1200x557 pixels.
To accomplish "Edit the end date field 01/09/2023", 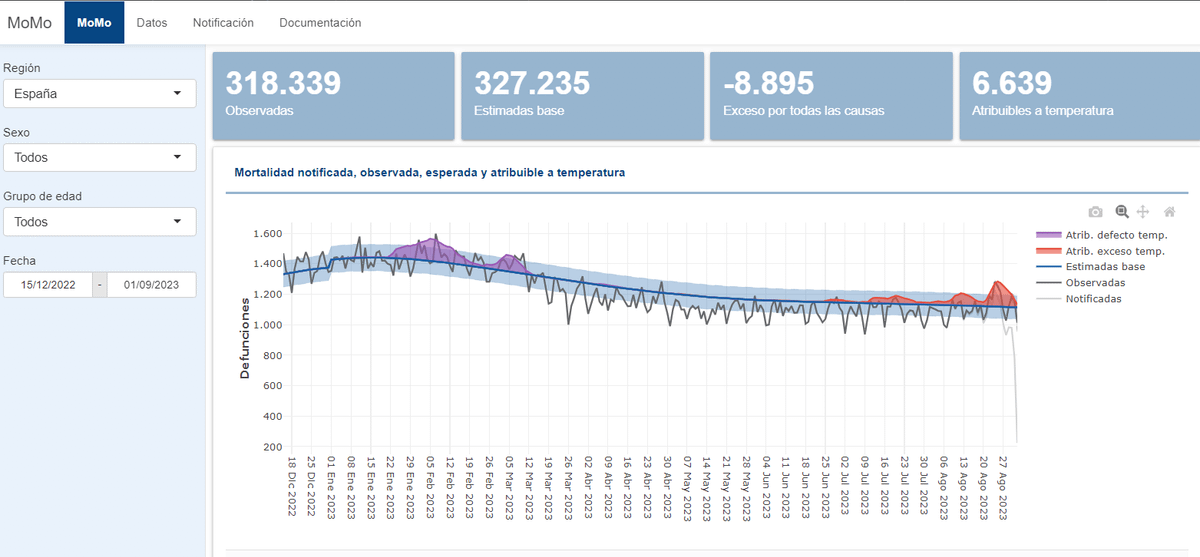I will click(x=151, y=285).
